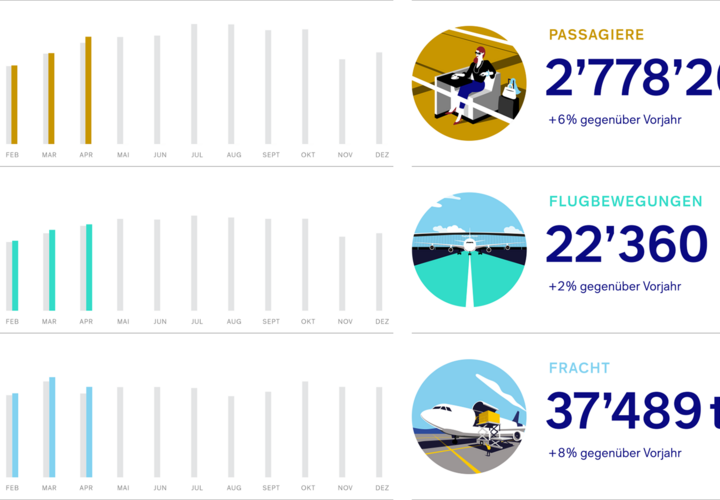Click the turquoise APR bar in flight movements chart
The image size is (720, 500).
tap(88, 267)
